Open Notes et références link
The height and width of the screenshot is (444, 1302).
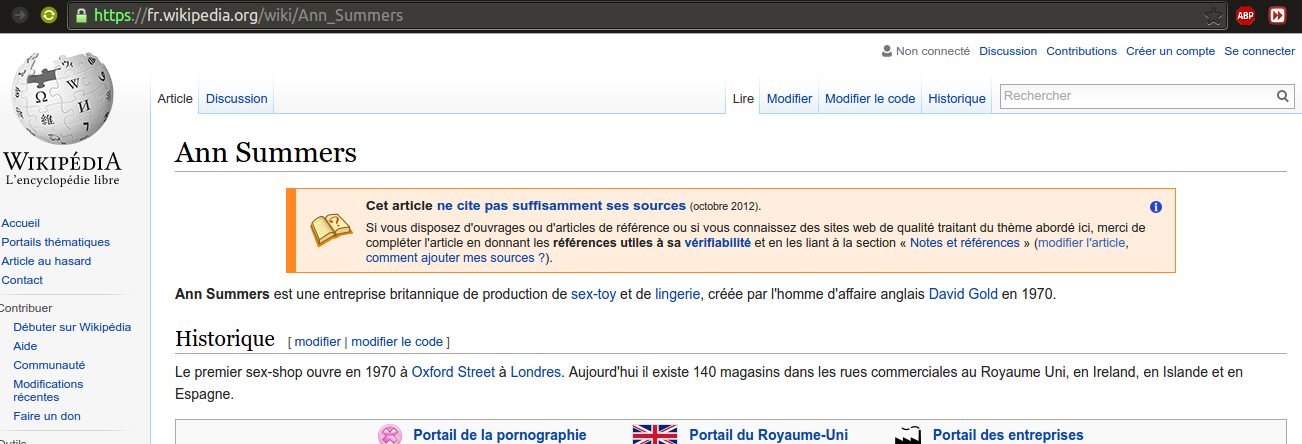coord(964,242)
